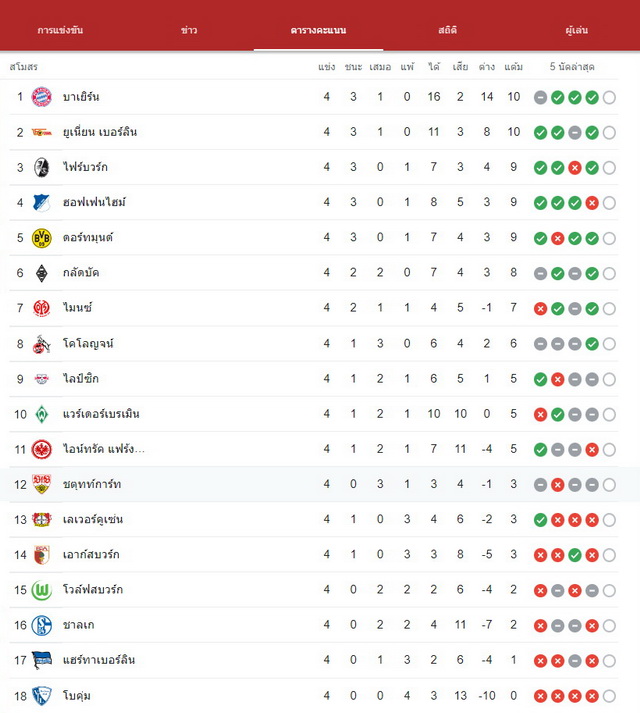Click Bayern's empty upcoming match circle
640x713 pixels.
click(x=609, y=97)
